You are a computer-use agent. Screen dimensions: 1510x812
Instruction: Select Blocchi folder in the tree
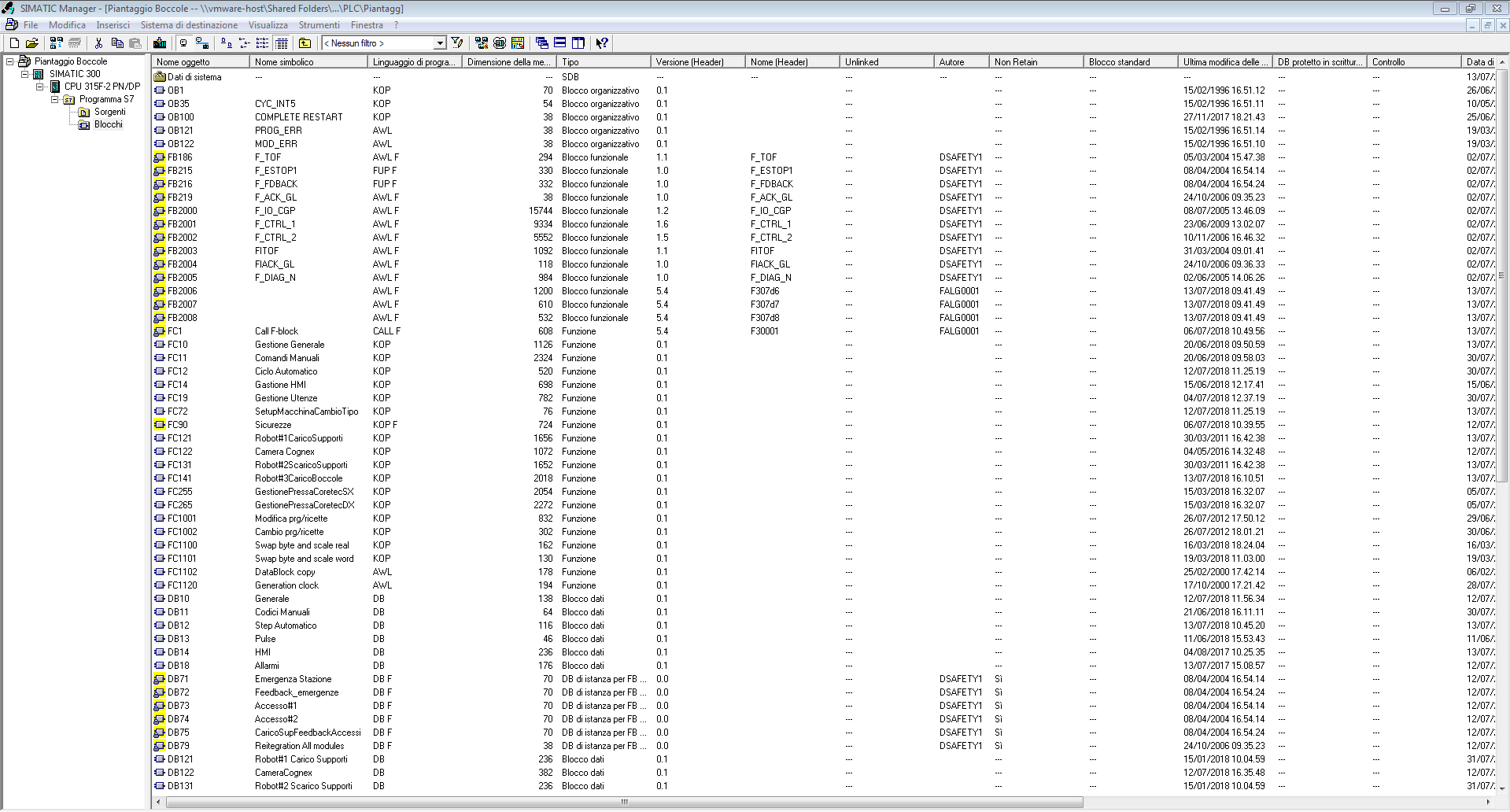tap(109, 124)
